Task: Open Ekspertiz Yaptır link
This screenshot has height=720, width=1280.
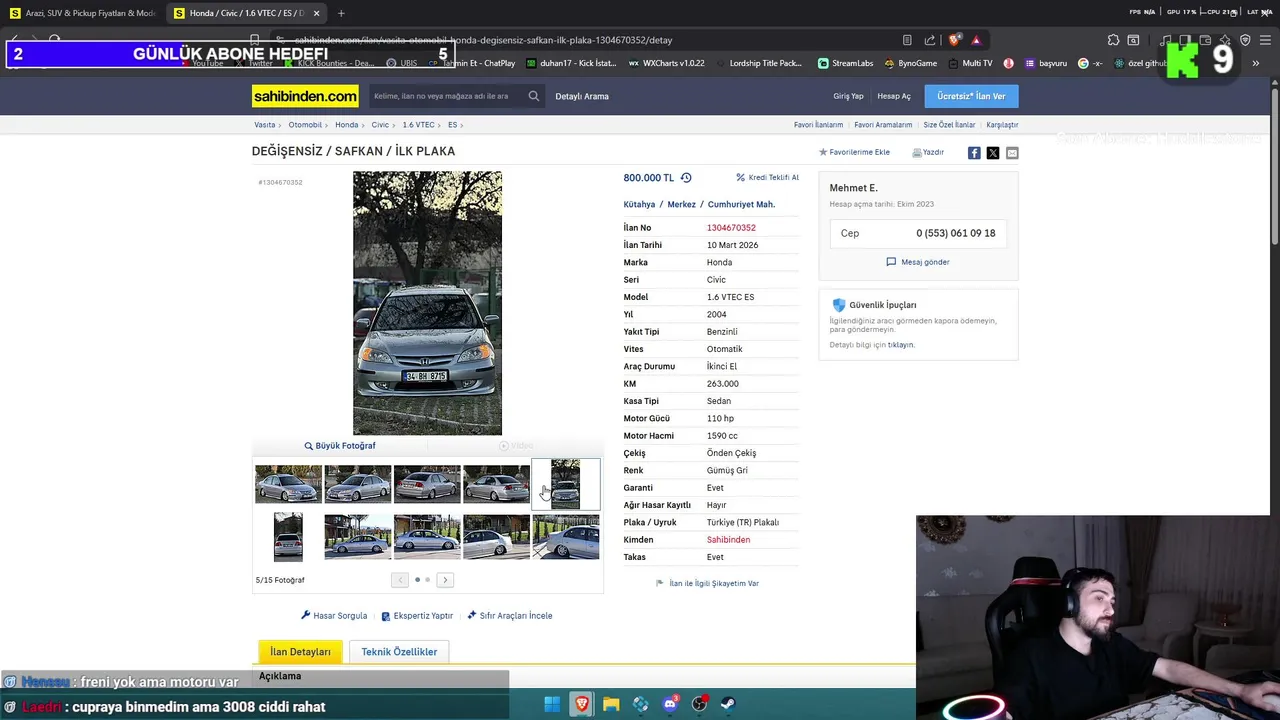Action: 417,616
